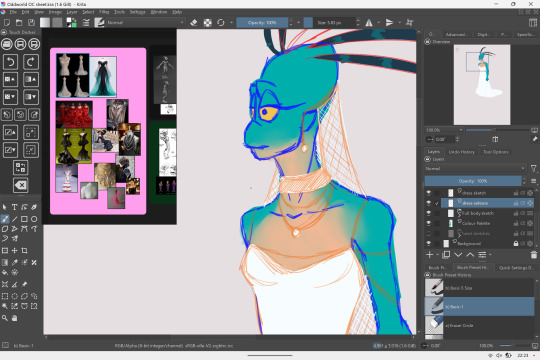Click the brush Opacity 100% slider in toolbar
Viewport: 540px width, 360px height.
262,23
